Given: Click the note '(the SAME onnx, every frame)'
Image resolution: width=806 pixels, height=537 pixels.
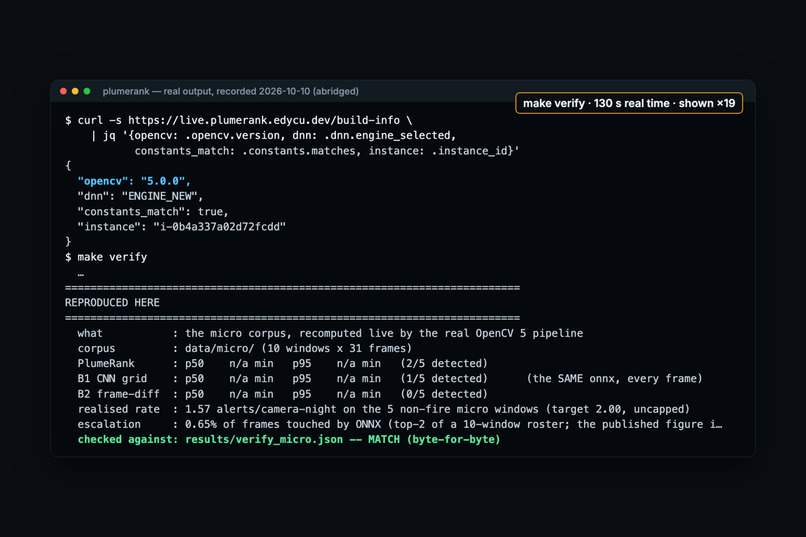Looking at the screenshot, I should (x=614, y=379).
